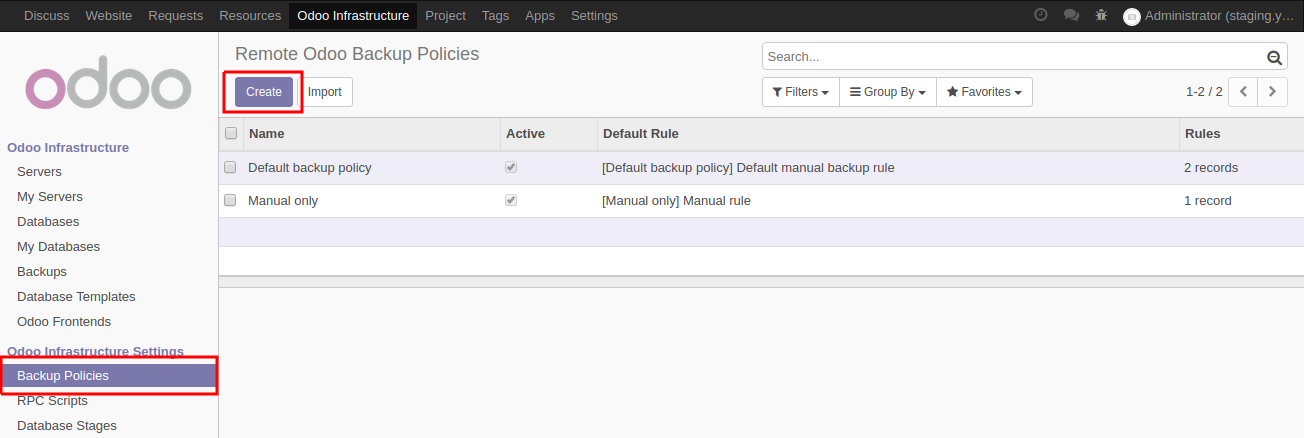Select the Default backup policy row checkbox

tap(230, 167)
